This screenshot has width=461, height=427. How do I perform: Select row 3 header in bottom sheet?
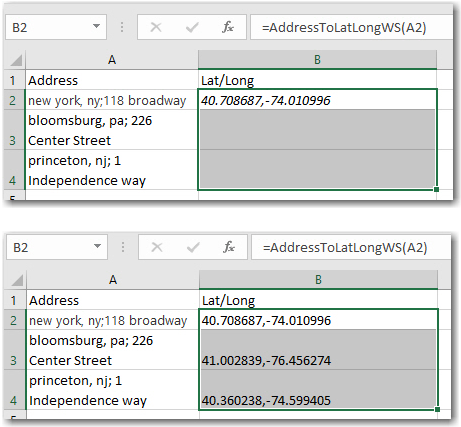14,350
